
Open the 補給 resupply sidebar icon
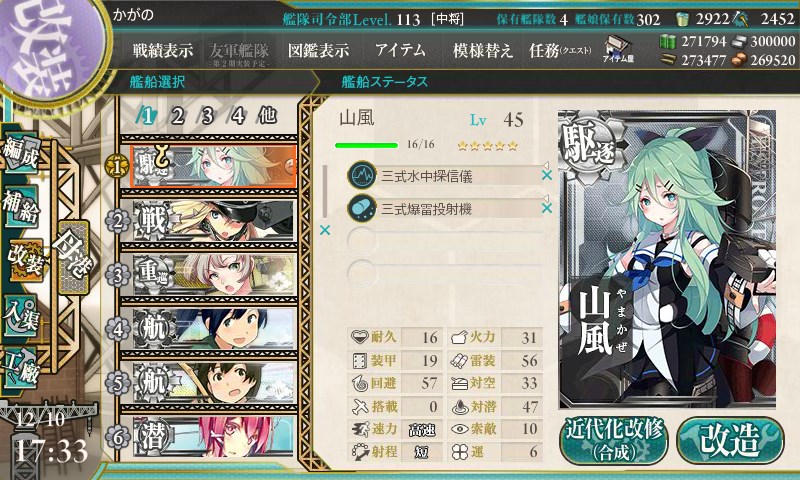(x=21, y=206)
